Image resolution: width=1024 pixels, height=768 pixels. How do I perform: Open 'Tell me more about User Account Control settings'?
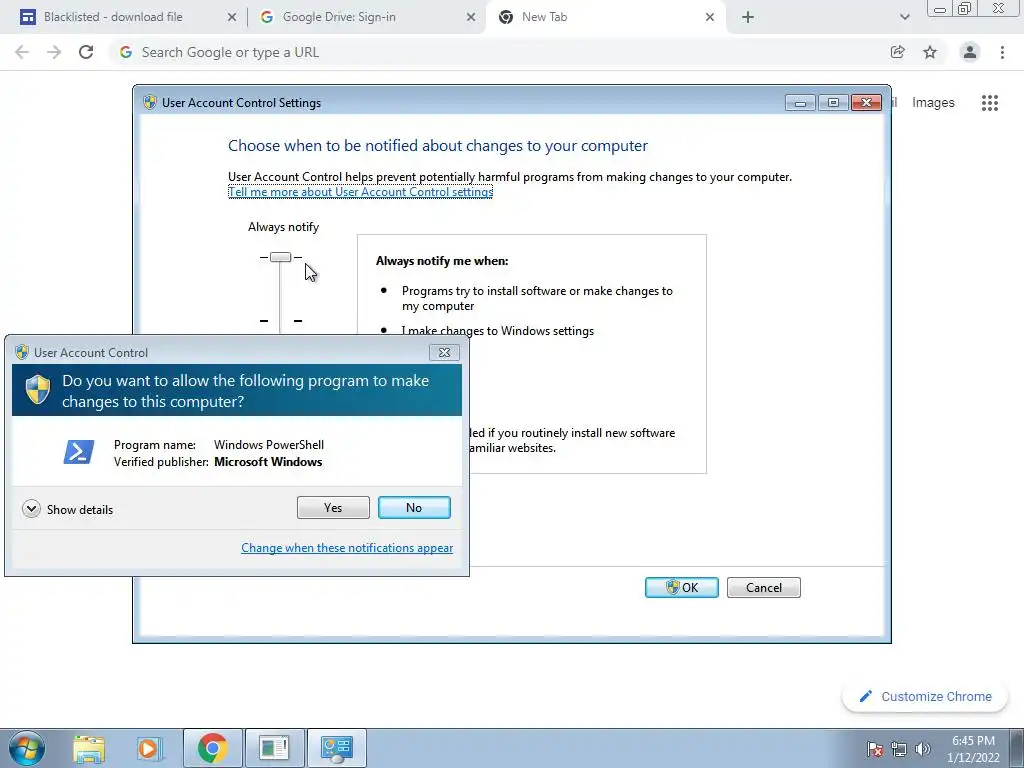(360, 192)
